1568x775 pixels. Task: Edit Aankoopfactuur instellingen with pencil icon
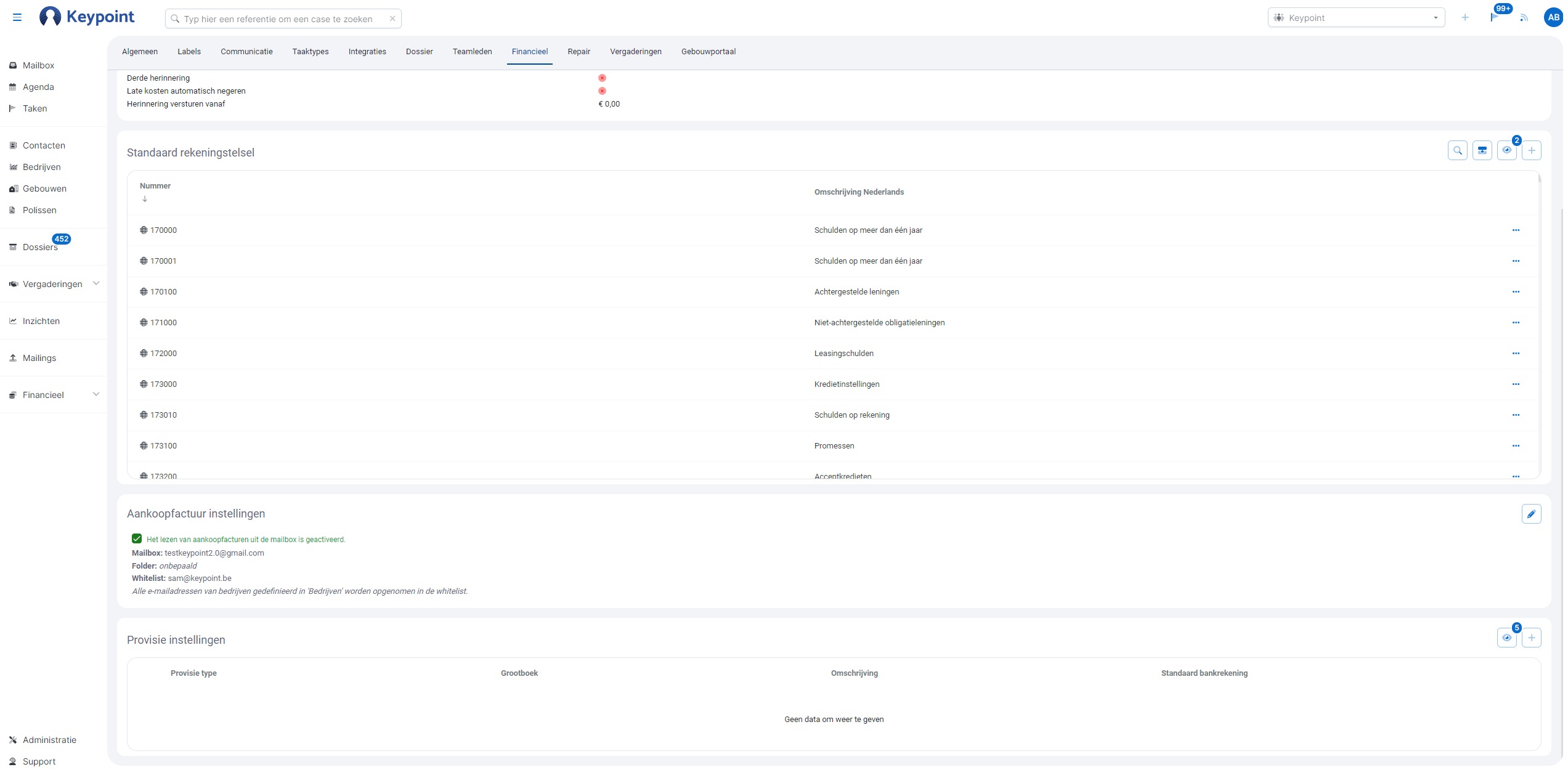1531,514
